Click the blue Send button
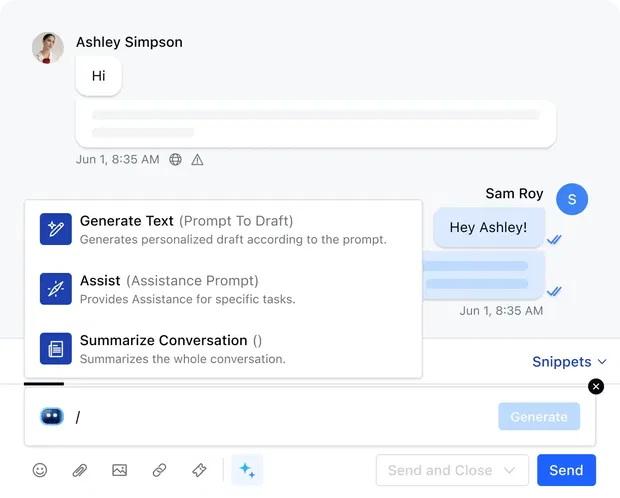Screen dimensions: 620x498 point(566,470)
